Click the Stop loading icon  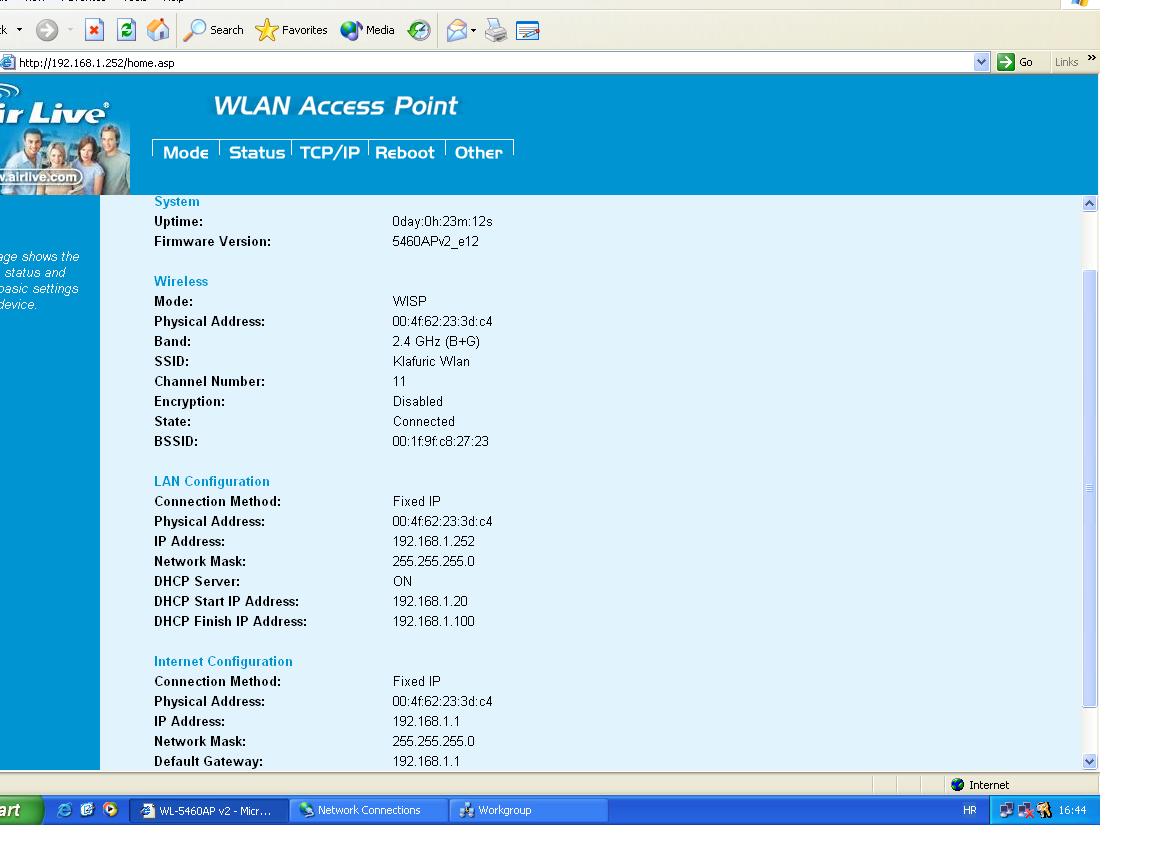point(94,30)
